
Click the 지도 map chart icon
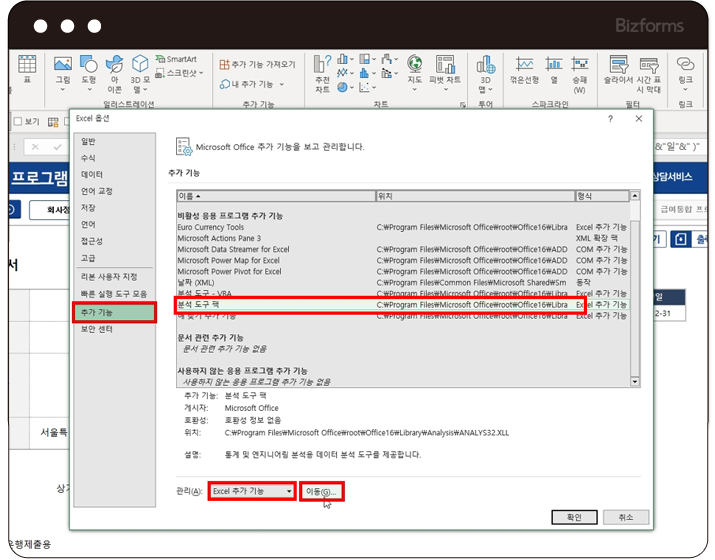414,64
